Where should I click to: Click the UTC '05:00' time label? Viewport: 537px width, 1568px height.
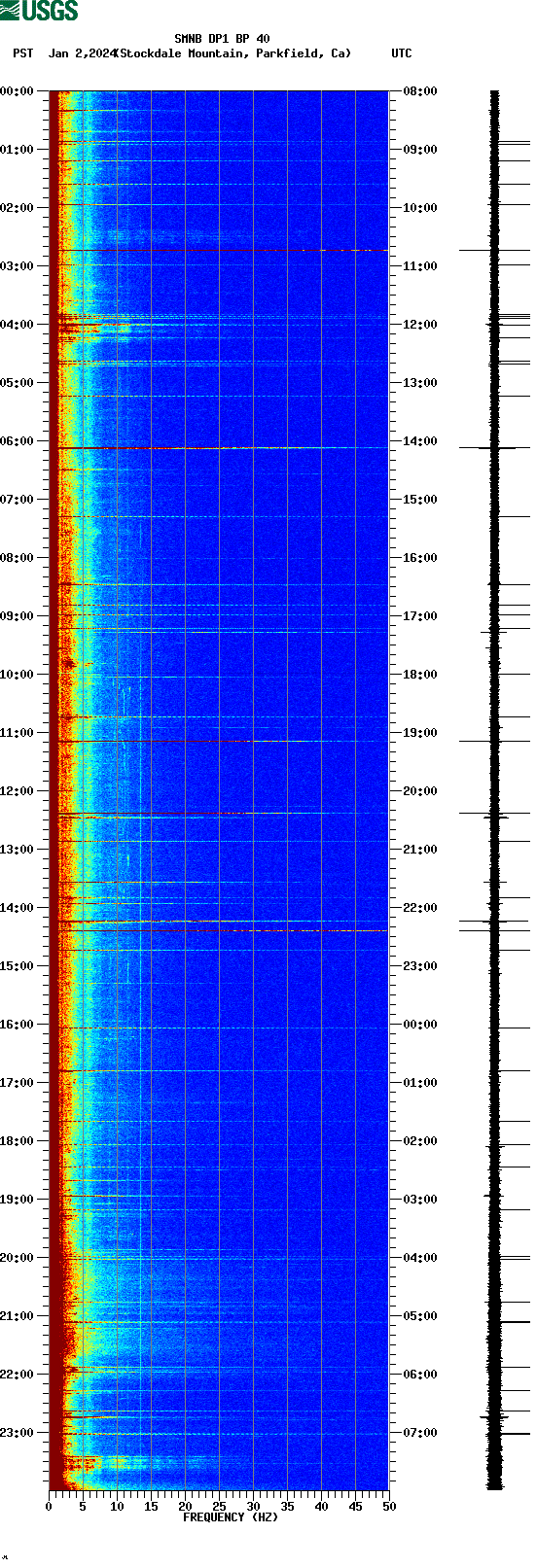pos(420,1316)
